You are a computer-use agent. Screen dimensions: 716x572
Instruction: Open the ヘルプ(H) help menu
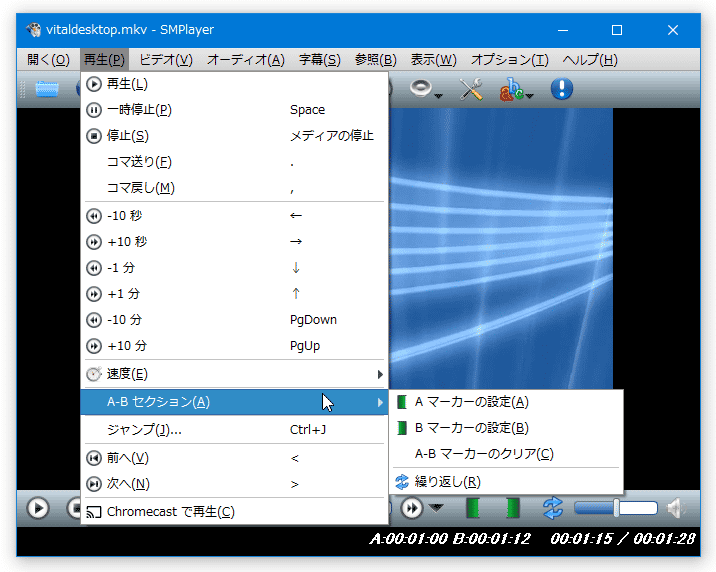(x=590, y=60)
